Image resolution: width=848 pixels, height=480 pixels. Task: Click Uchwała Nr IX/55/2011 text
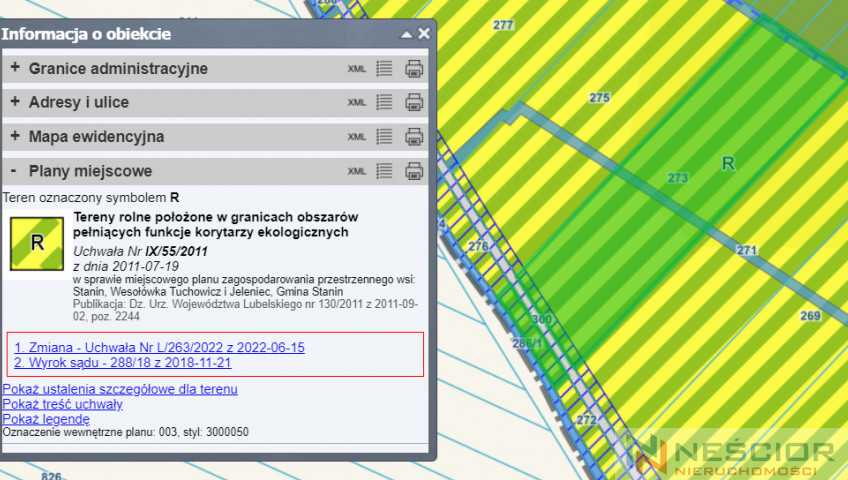pos(140,251)
